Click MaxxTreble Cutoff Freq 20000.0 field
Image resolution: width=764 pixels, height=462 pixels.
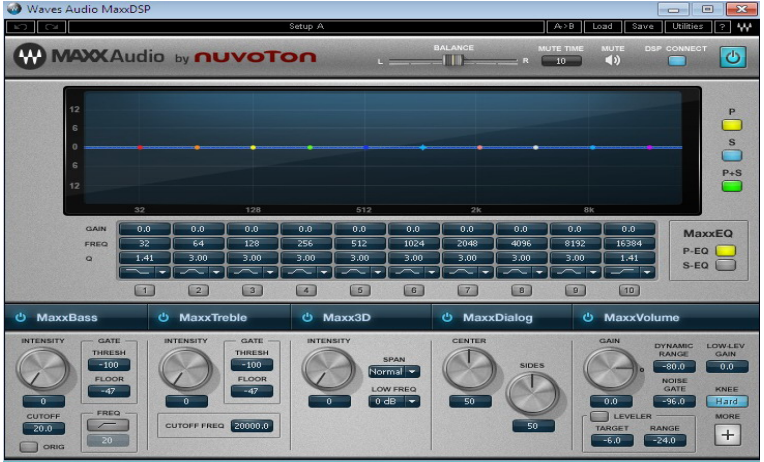pos(251,426)
